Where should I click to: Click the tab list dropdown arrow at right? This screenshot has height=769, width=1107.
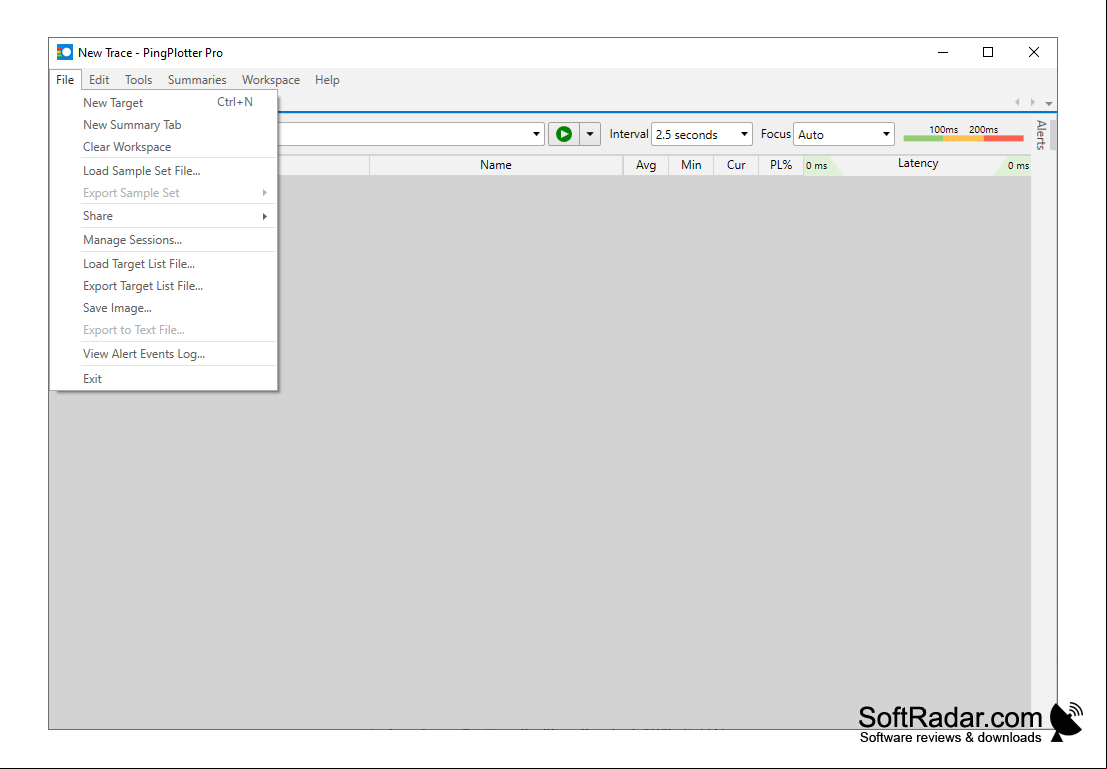point(1048,103)
